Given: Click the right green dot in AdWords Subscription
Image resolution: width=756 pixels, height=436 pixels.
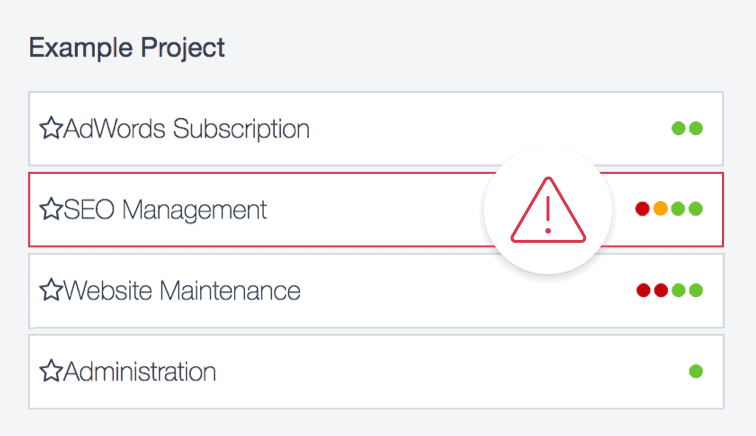Looking at the screenshot, I should click(696, 128).
